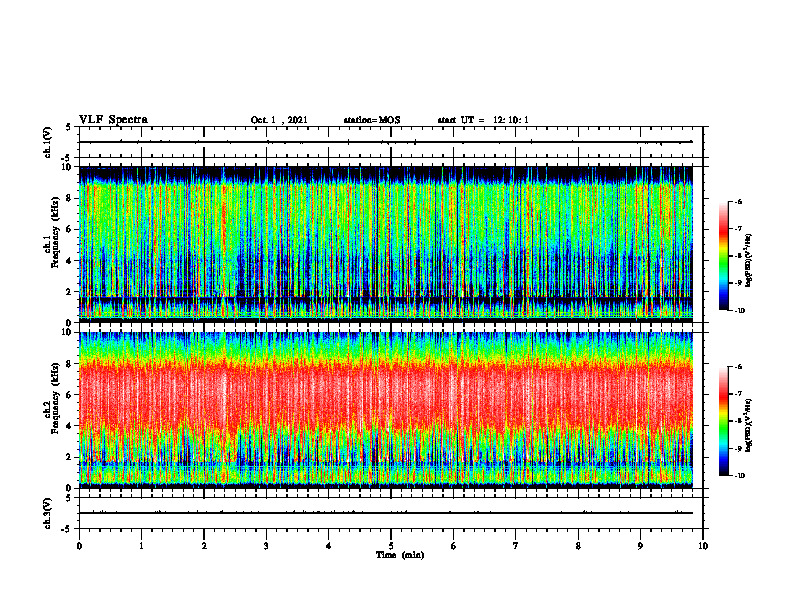Screen dimensions: 792x612
Task: Click time axis tick label "9"
Action: tap(640, 546)
